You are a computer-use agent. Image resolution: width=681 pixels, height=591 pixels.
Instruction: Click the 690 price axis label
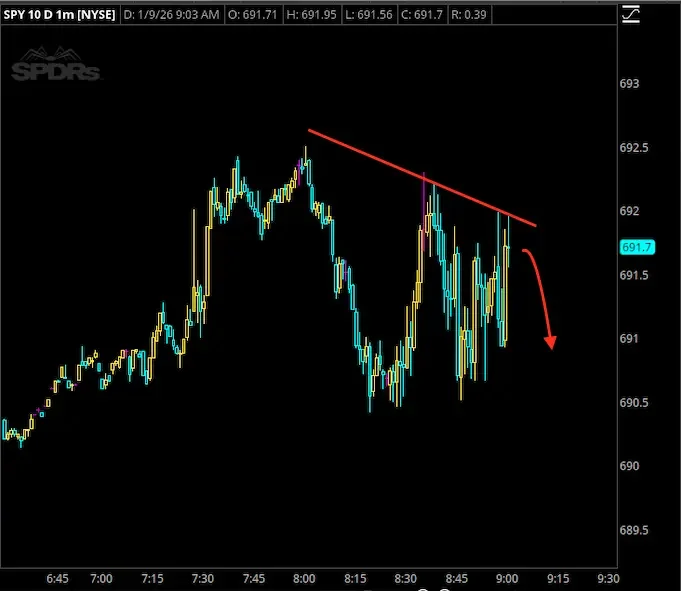629,466
